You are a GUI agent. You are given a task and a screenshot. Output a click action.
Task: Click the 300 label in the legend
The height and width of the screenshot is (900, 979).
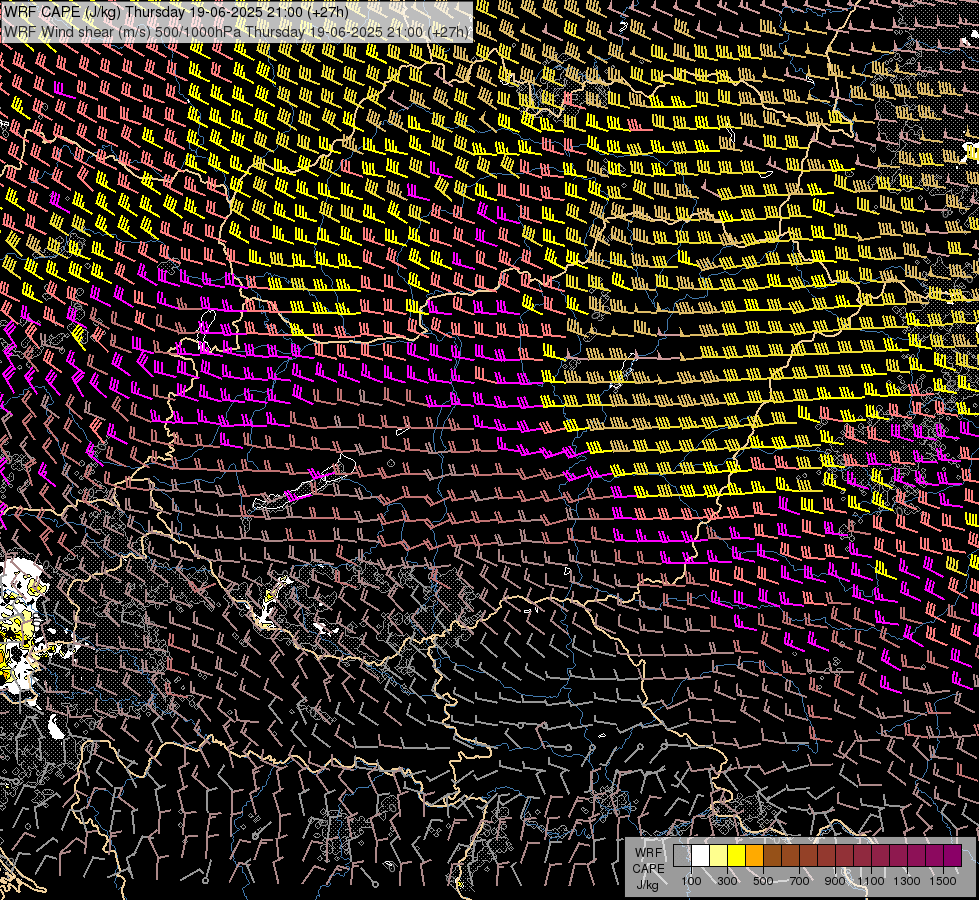coord(727,881)
